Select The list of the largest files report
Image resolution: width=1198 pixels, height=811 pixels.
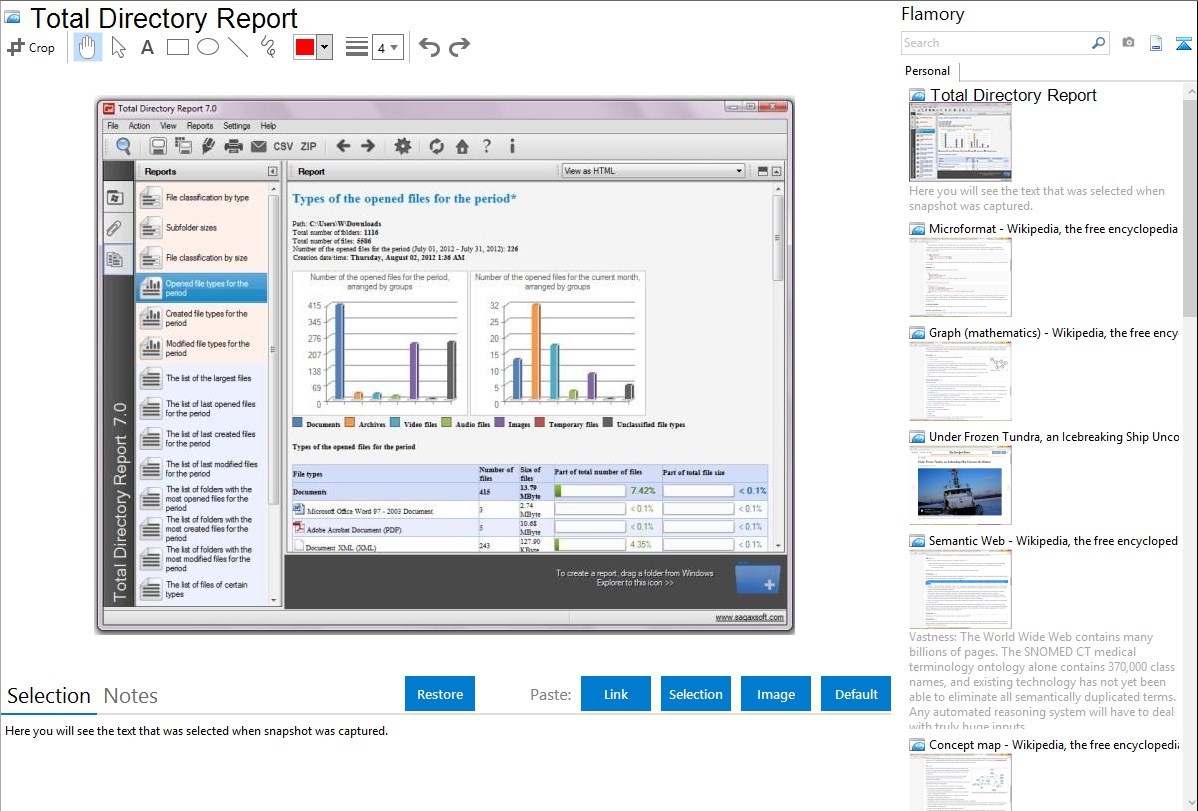tap(202, 378)
